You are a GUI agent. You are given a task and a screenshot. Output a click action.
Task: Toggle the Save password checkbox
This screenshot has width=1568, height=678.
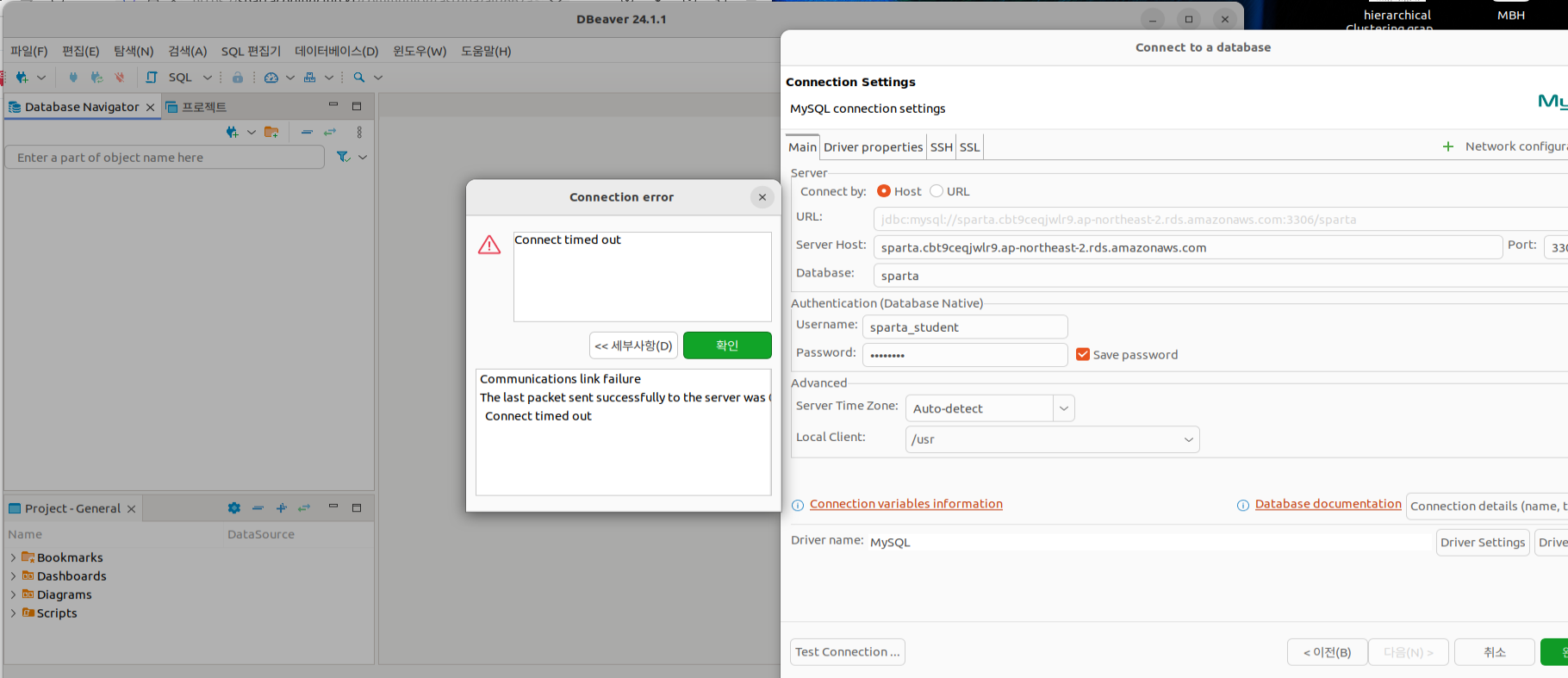(1083, 354)
